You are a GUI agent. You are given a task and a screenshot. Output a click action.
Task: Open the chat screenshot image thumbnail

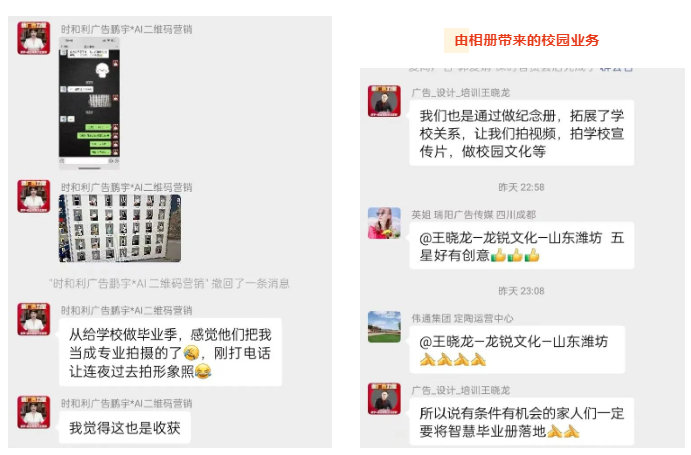coord(89,103)
